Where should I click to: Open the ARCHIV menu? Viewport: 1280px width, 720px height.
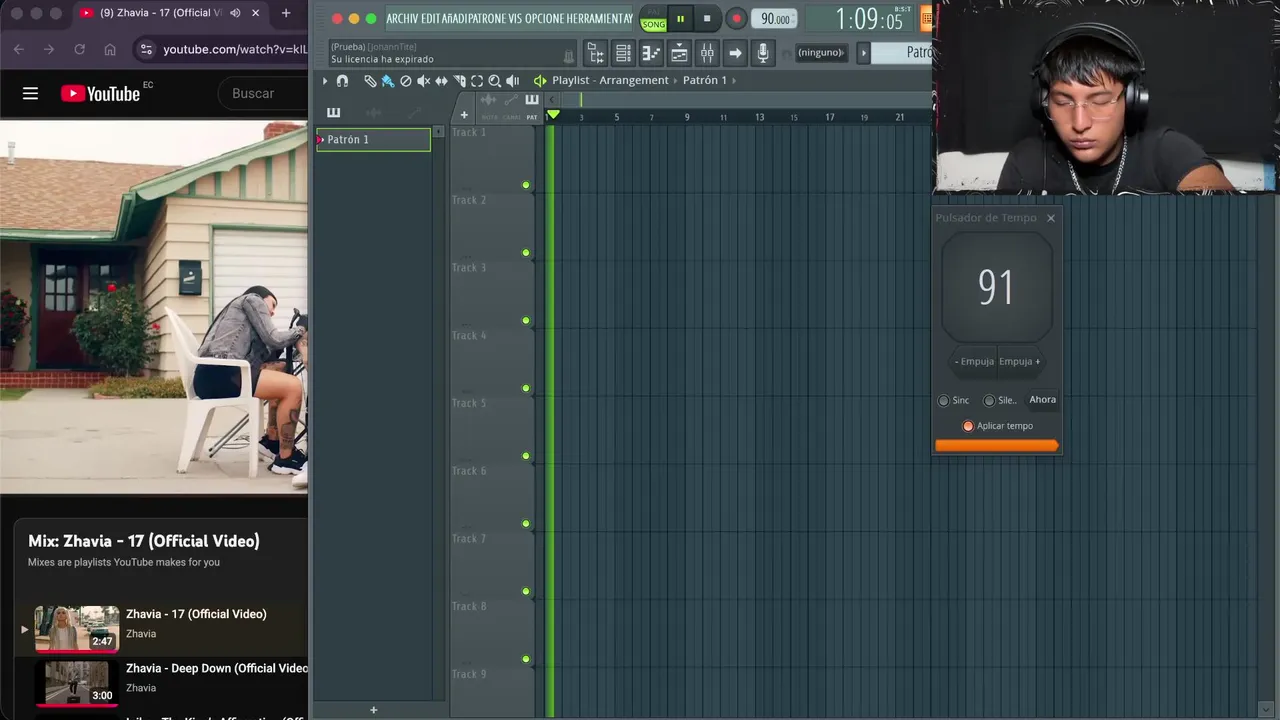pos(402,19)
